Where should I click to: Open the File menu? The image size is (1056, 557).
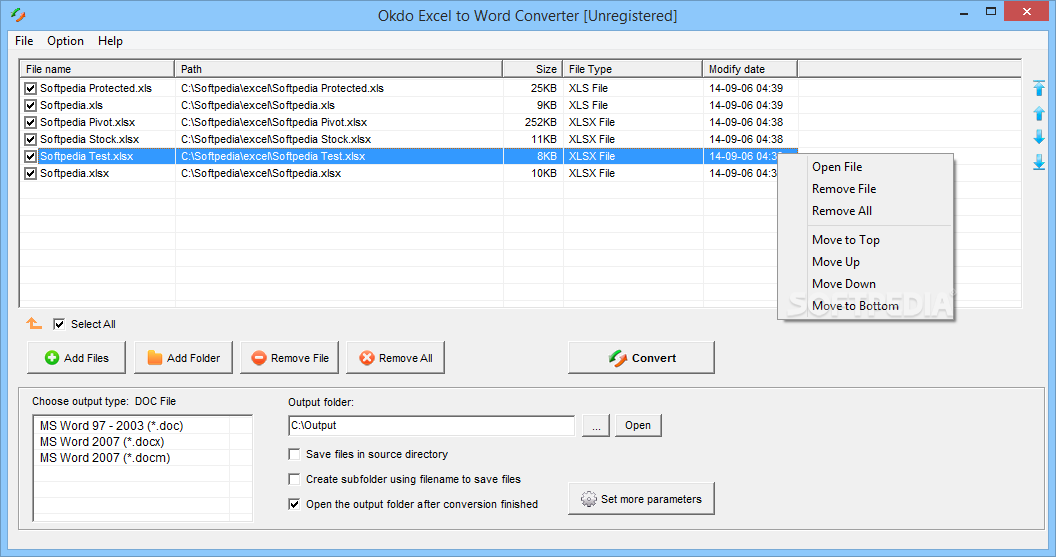coord(24,41)
